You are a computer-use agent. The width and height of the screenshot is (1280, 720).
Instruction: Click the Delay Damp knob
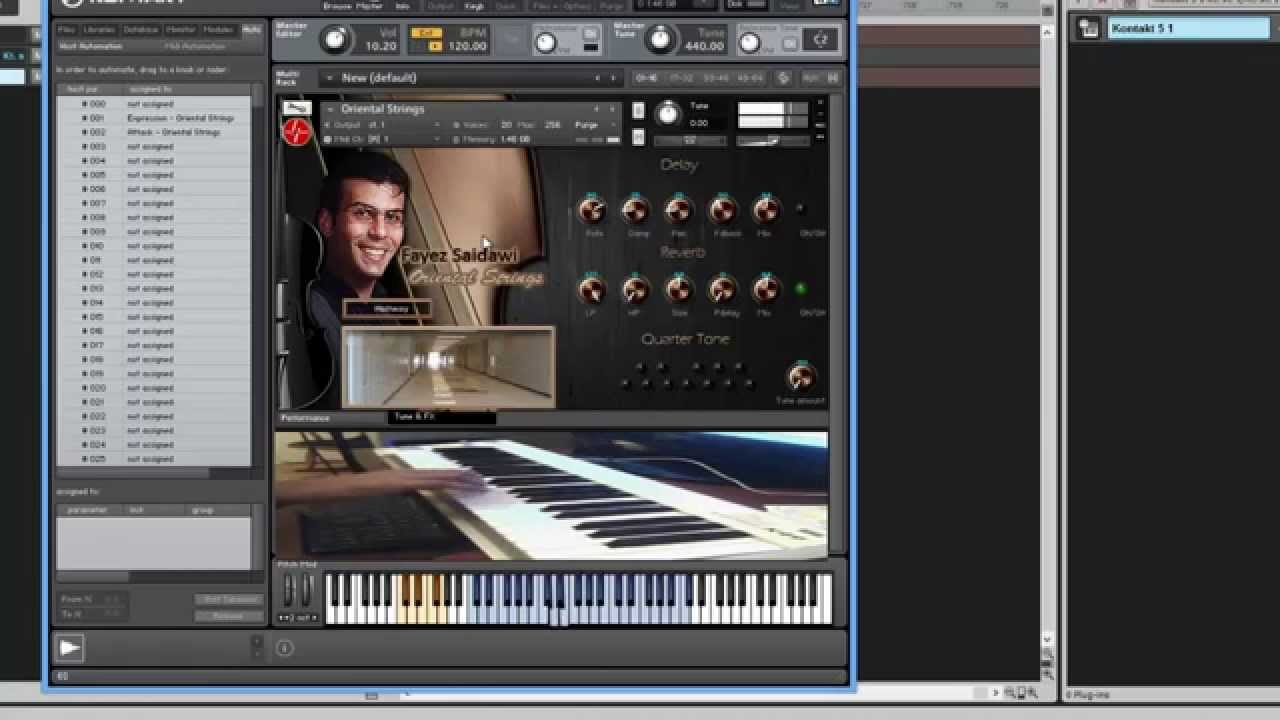pos(635,210)
